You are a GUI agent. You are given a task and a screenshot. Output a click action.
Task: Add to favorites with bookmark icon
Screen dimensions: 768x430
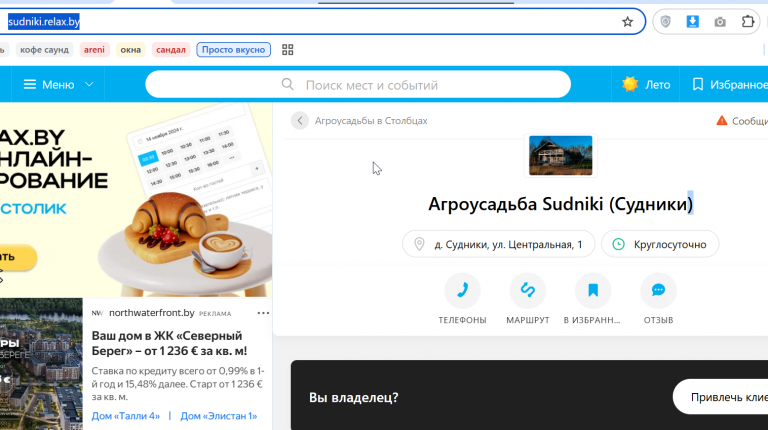point(593,290)
